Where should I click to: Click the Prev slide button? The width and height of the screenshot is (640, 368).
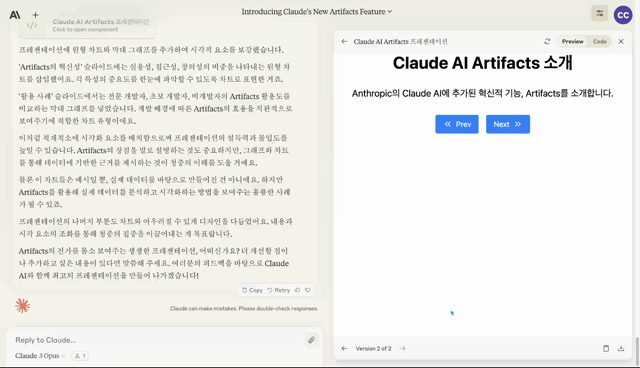click(457, 124)
